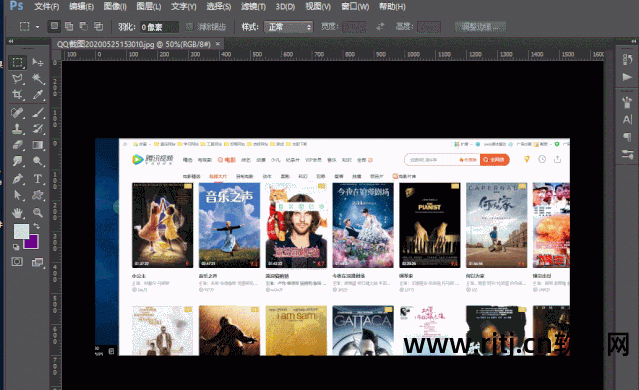Change the screen mode

coord(37,262)
